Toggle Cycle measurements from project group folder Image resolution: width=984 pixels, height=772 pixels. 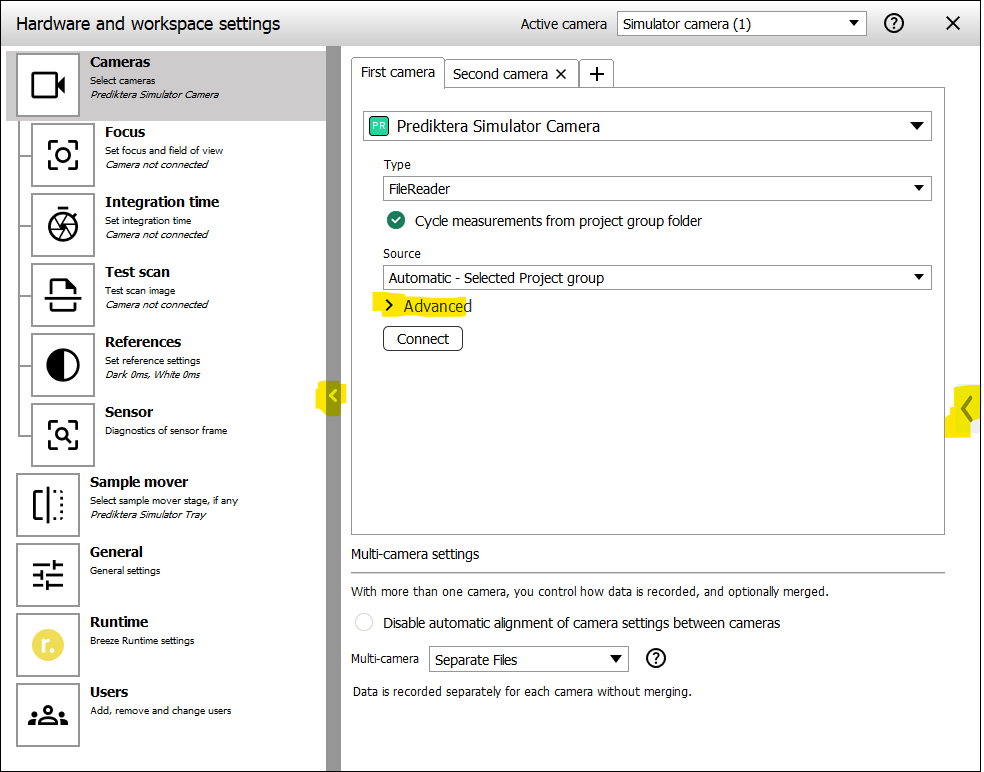coord(396,221)
